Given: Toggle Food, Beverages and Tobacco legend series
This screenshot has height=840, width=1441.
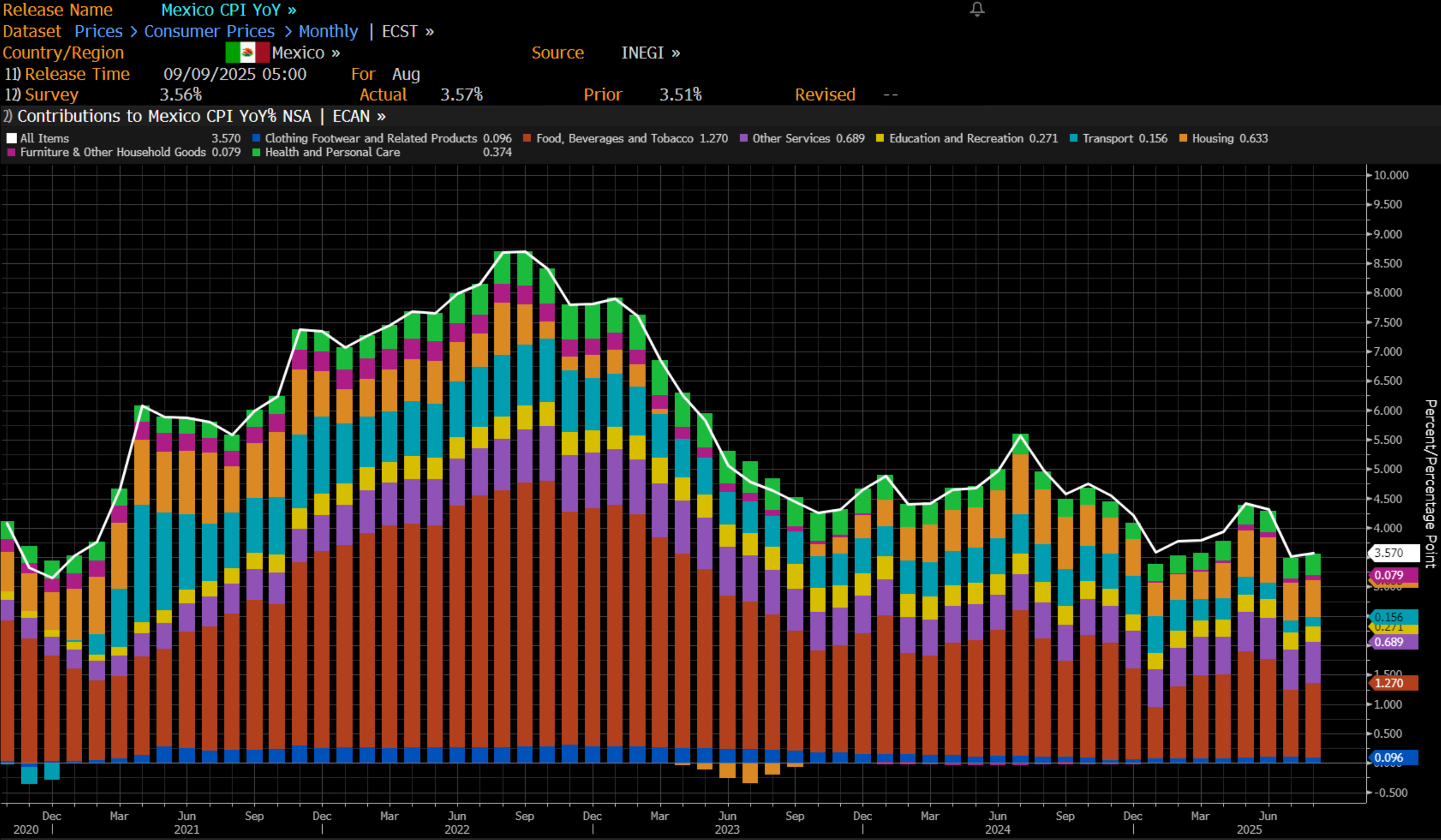Looking at the screenshot, I should pyautogui.click(x=614, y=138).
